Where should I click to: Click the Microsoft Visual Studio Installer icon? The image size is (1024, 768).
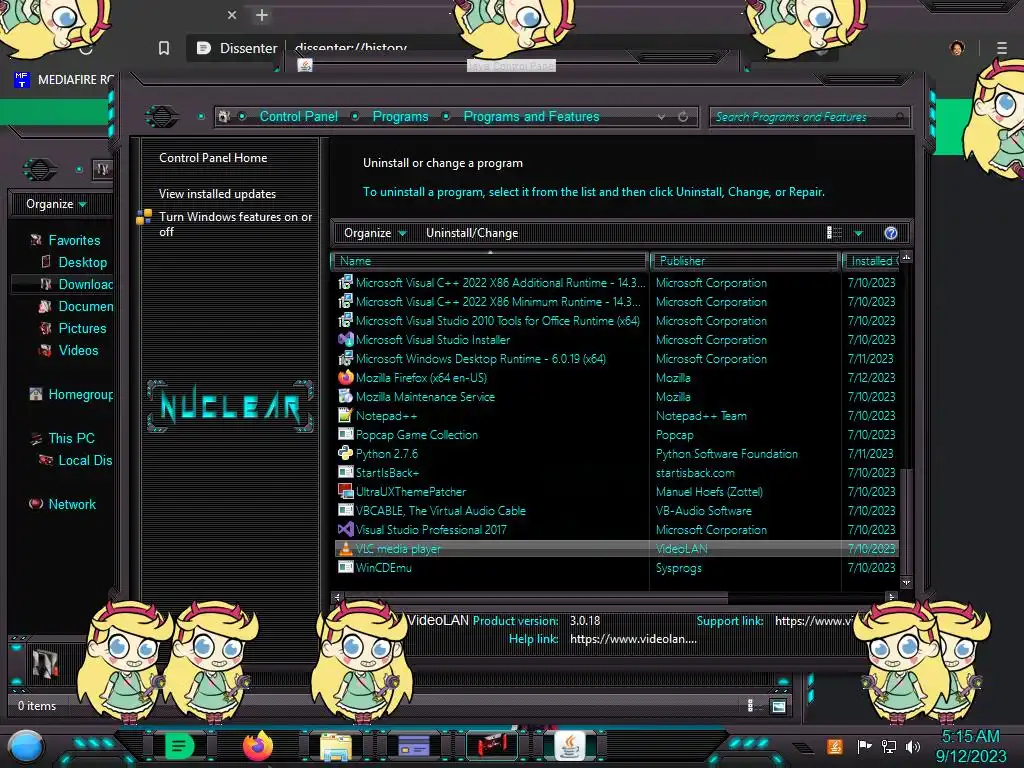(345, 340)
